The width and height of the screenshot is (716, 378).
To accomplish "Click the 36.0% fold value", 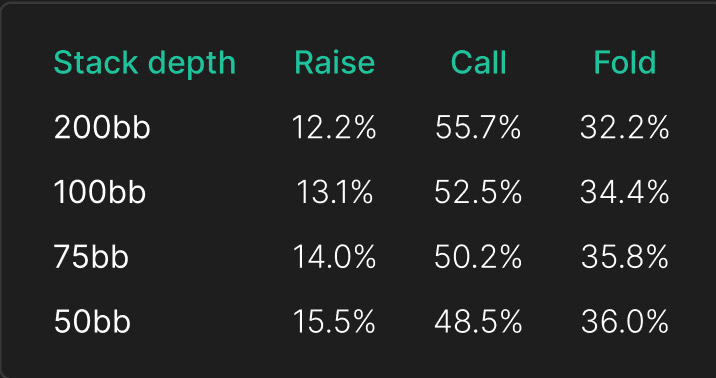I will click(x=625, y=321).
